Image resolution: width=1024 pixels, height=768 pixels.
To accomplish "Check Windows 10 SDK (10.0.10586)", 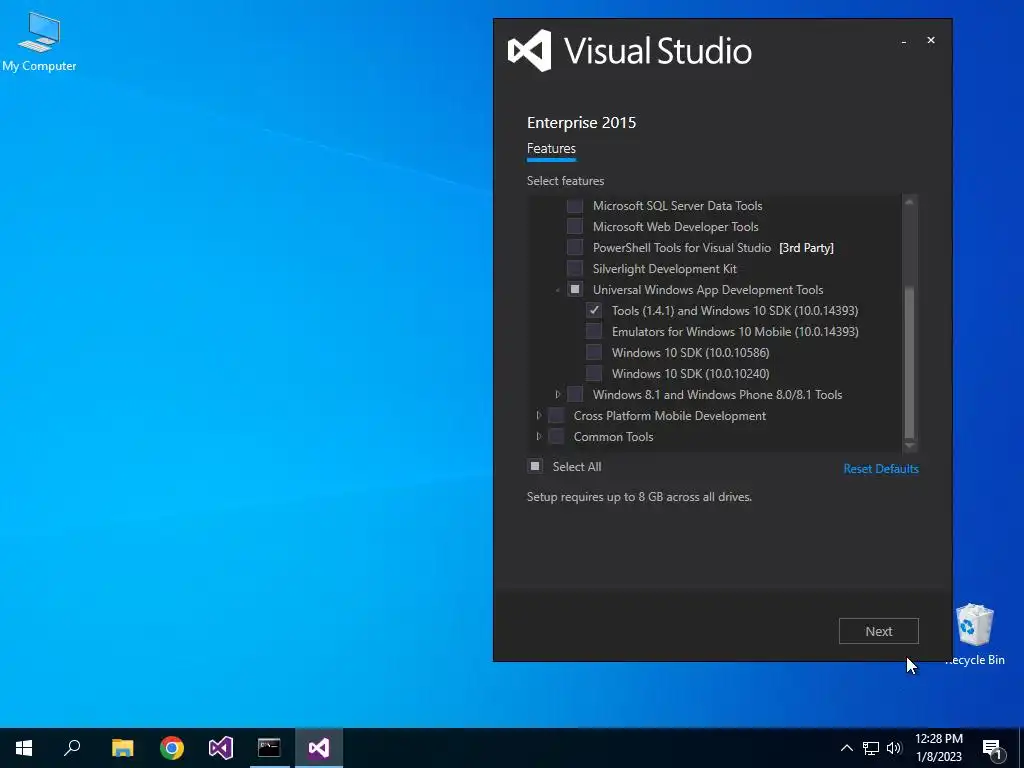I will [x=594, y=353].
